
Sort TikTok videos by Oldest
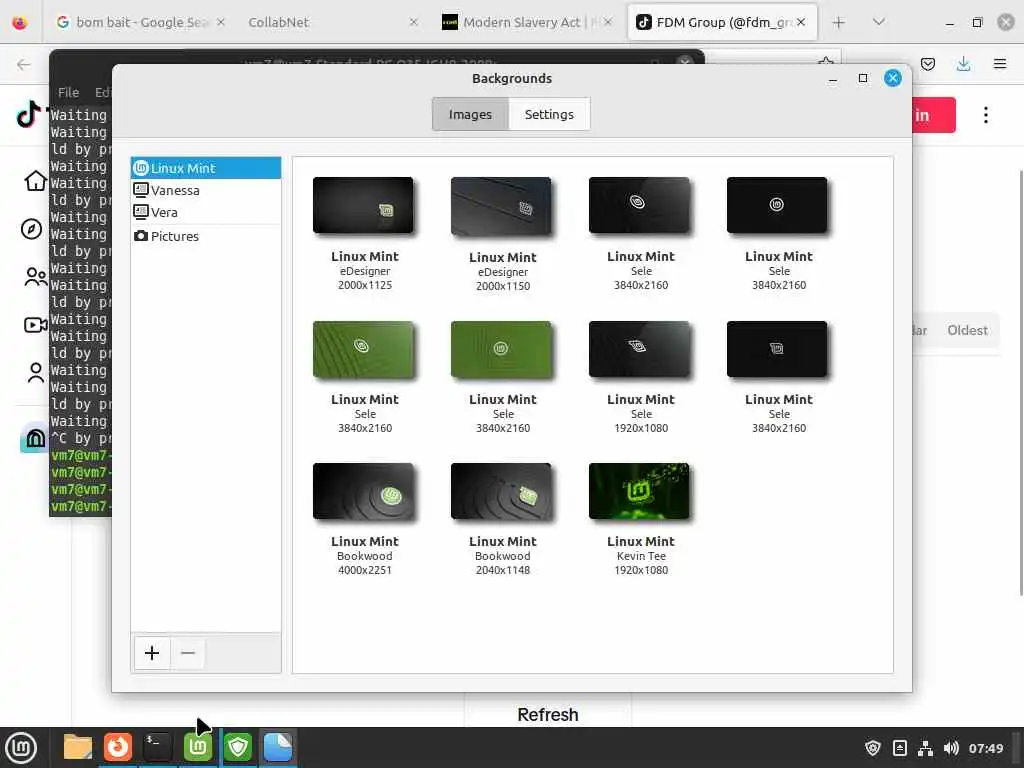[967, 330]
